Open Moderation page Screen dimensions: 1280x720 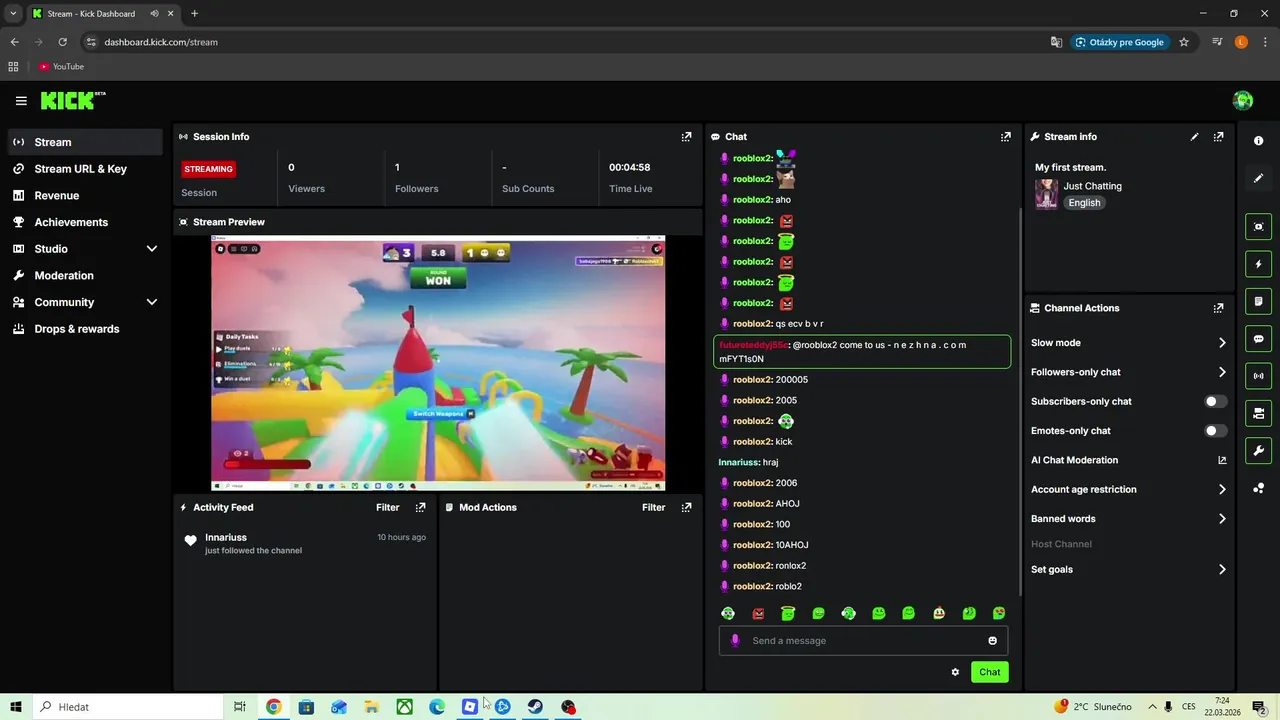(x=85, y=275)
